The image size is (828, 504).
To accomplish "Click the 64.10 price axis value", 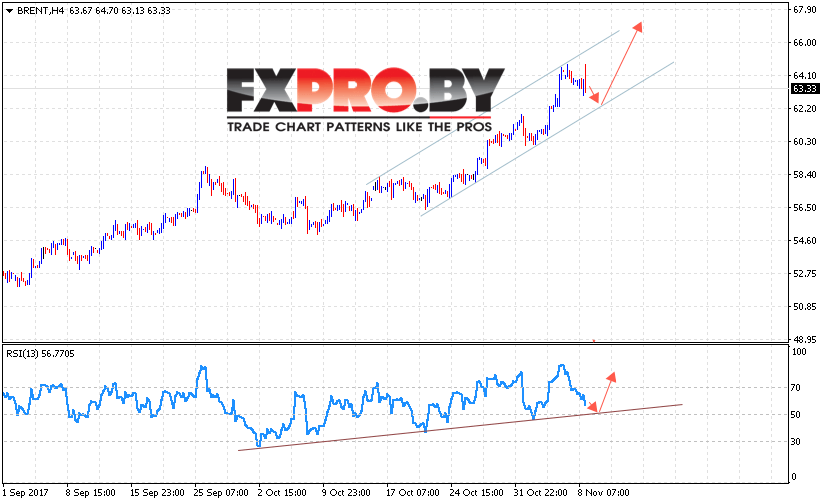I will [805, 76].
